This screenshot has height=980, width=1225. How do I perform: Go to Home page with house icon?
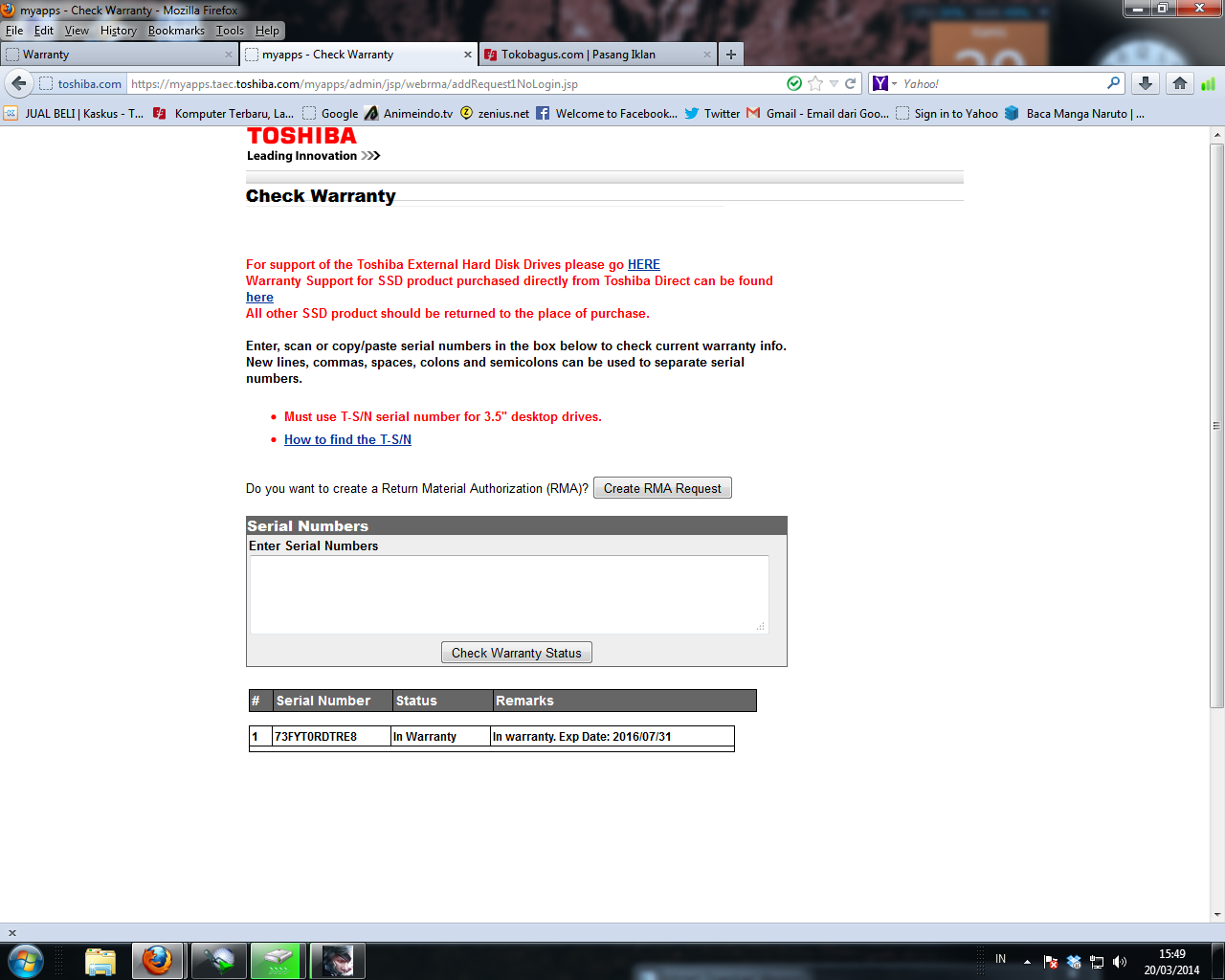1180,83
